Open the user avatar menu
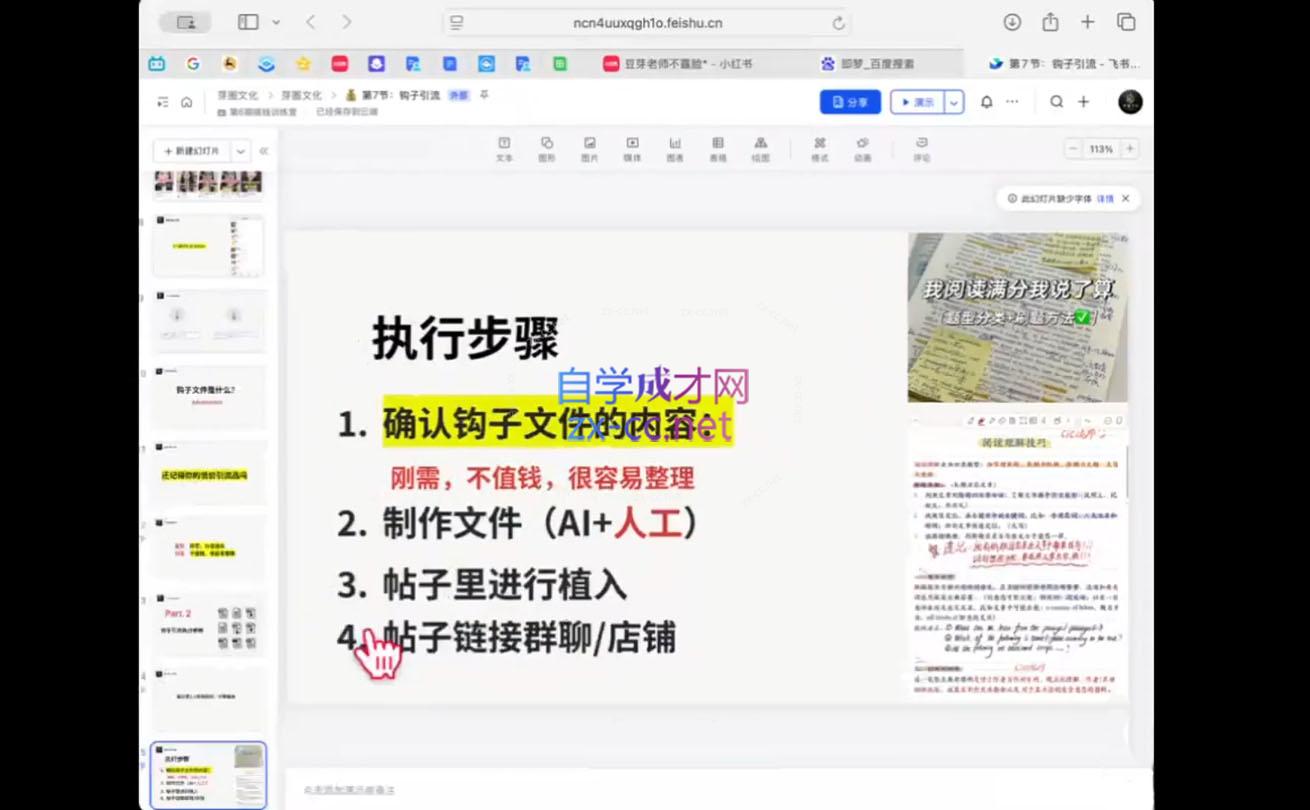Screen dimensions: 1310x810 (1130, 102)
